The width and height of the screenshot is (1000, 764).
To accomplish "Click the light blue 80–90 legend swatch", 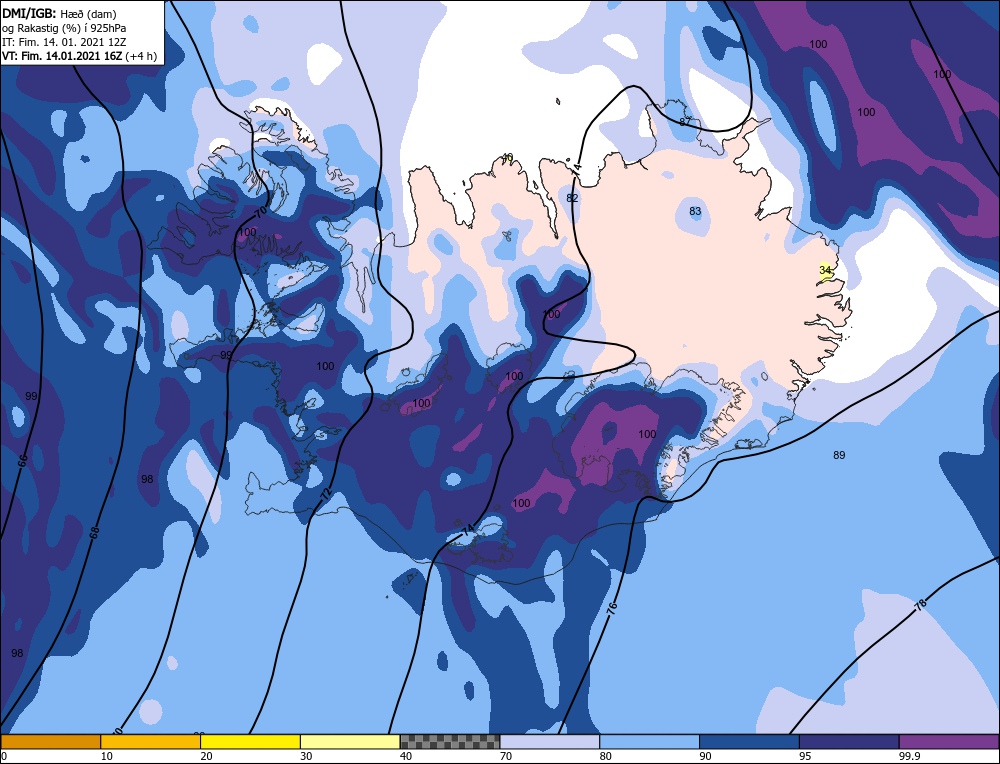I will 649,741.
